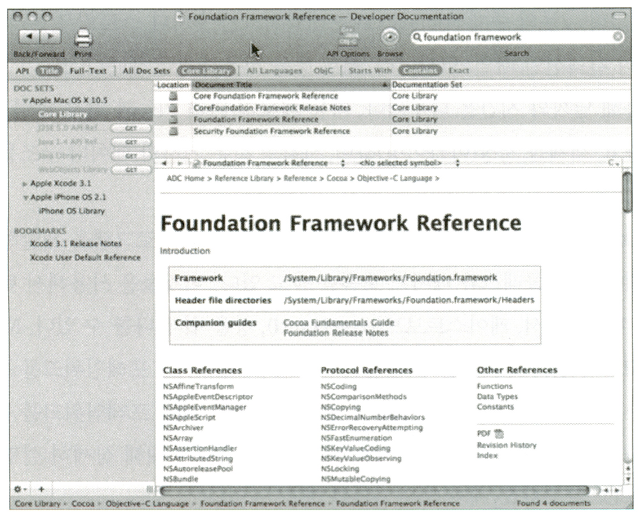
Task: Open the Cocoa Fundamentals Guide link
Action: pos(339,322)
